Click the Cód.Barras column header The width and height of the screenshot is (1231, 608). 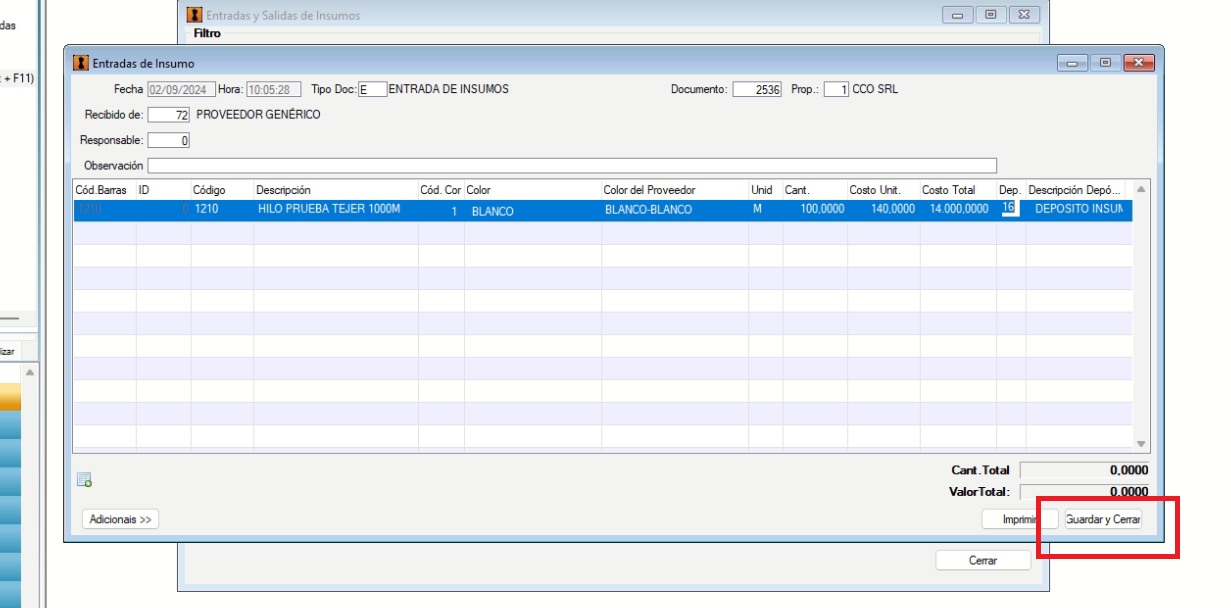(104, 190)
